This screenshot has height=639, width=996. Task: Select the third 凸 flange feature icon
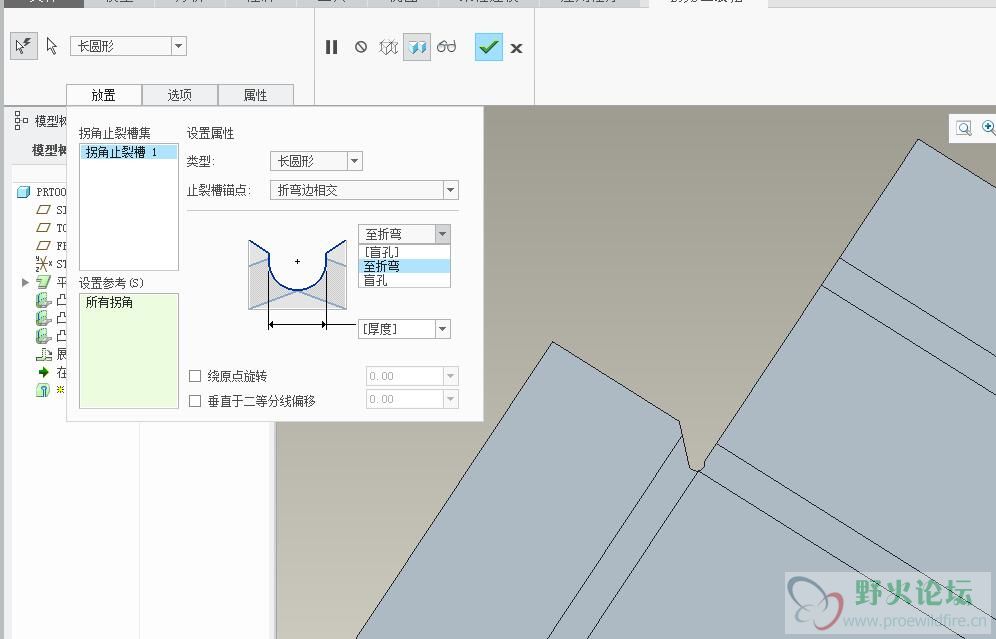(43, 335)
